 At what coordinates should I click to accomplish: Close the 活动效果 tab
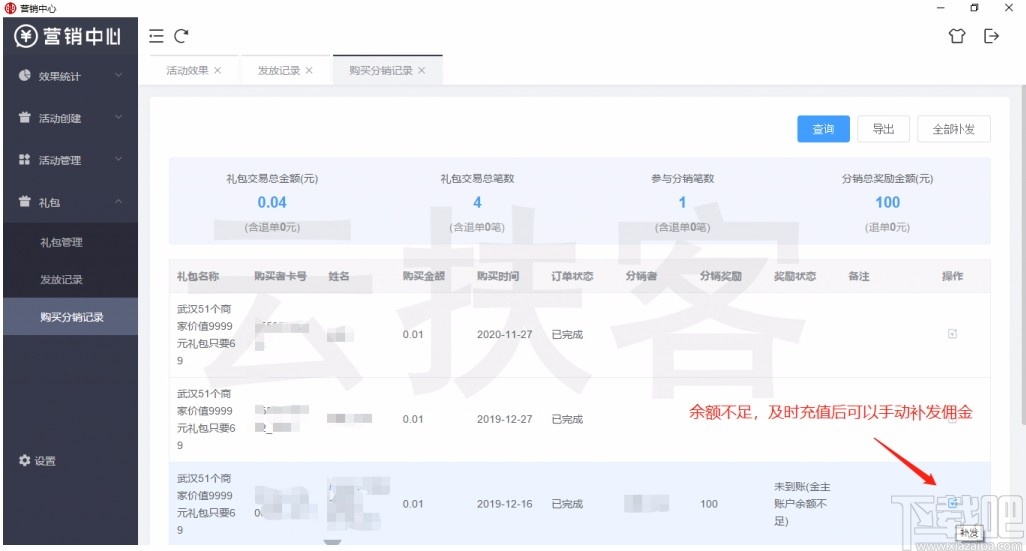coord(217,71)
